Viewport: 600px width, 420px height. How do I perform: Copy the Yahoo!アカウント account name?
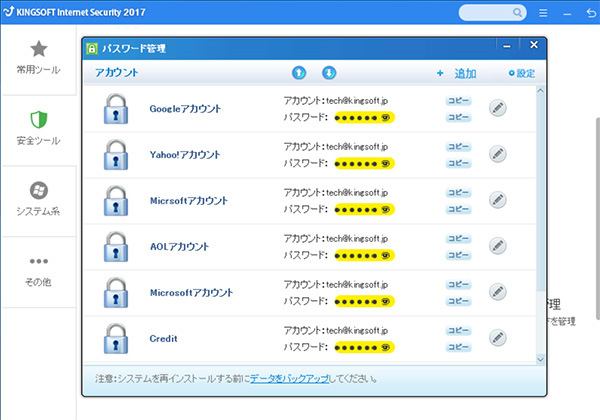pos(458,147)
